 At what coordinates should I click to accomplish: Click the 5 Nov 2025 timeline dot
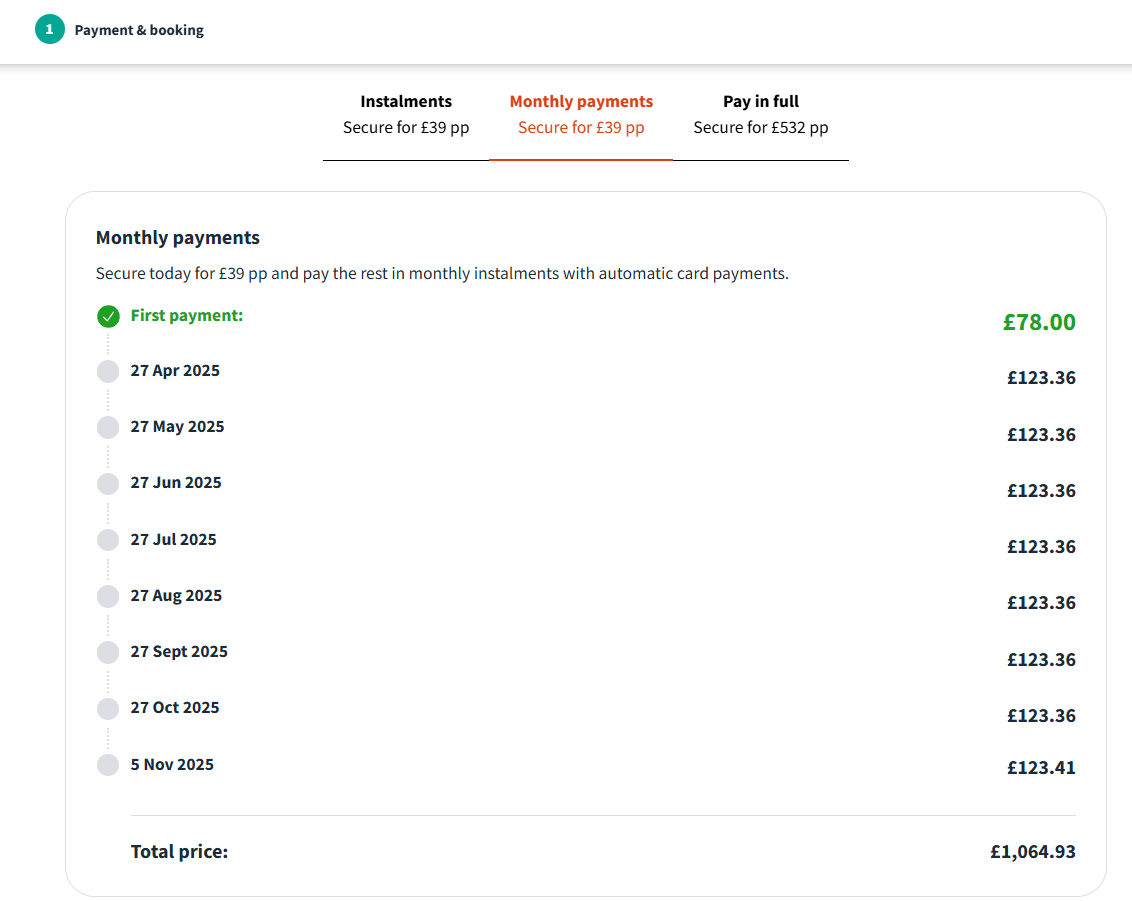108,765
